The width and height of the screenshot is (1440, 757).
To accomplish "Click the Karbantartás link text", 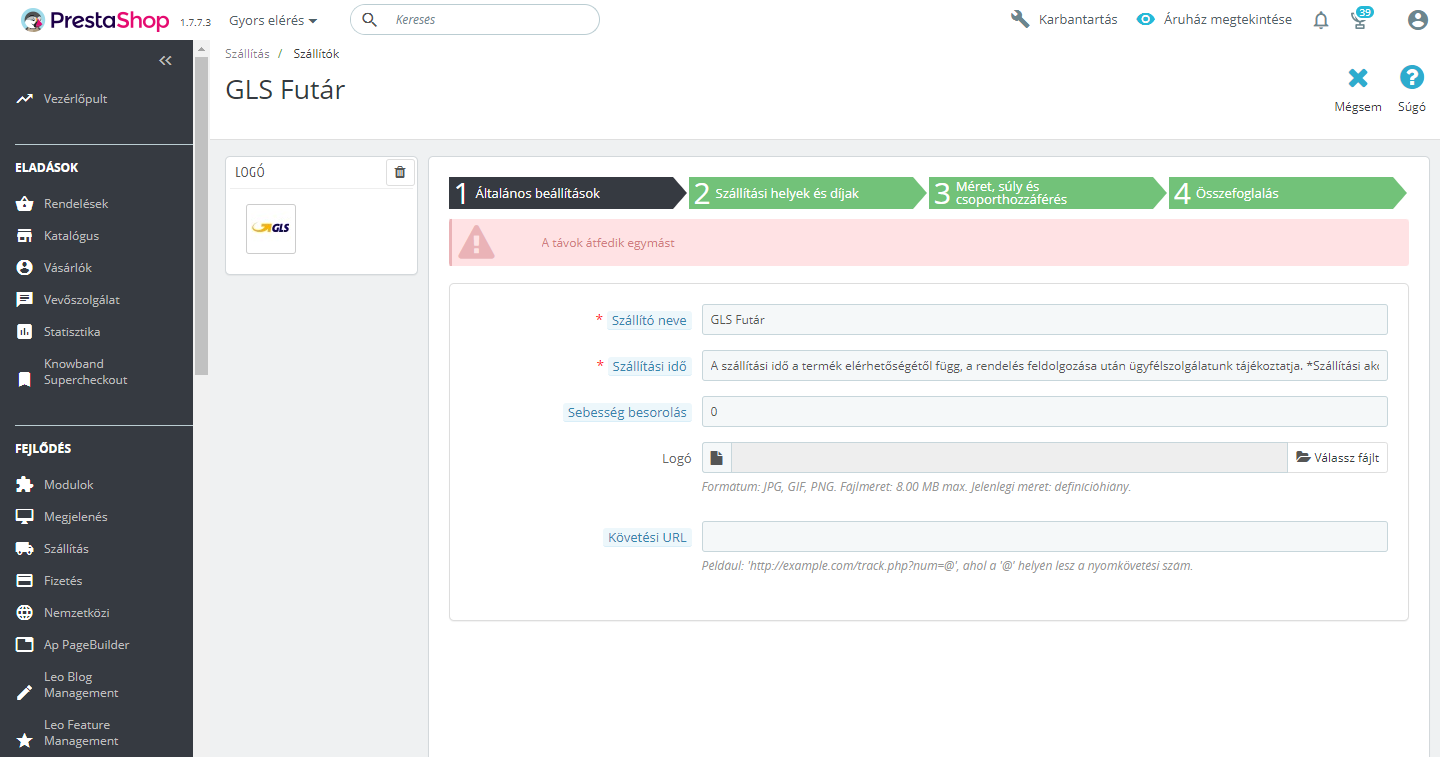I will pos(1078,20).
